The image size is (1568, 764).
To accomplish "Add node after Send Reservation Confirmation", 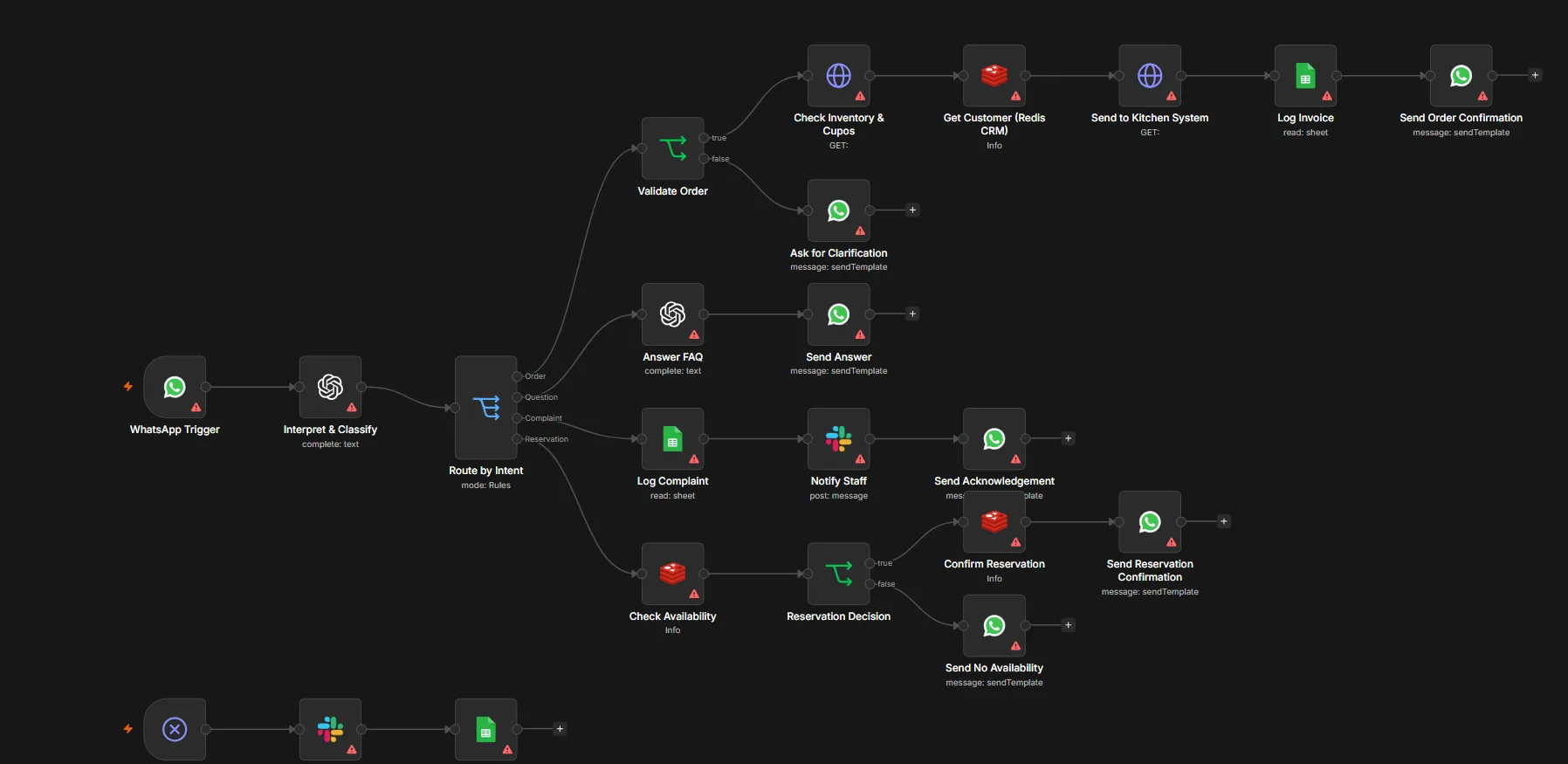I will (1224, 521).
